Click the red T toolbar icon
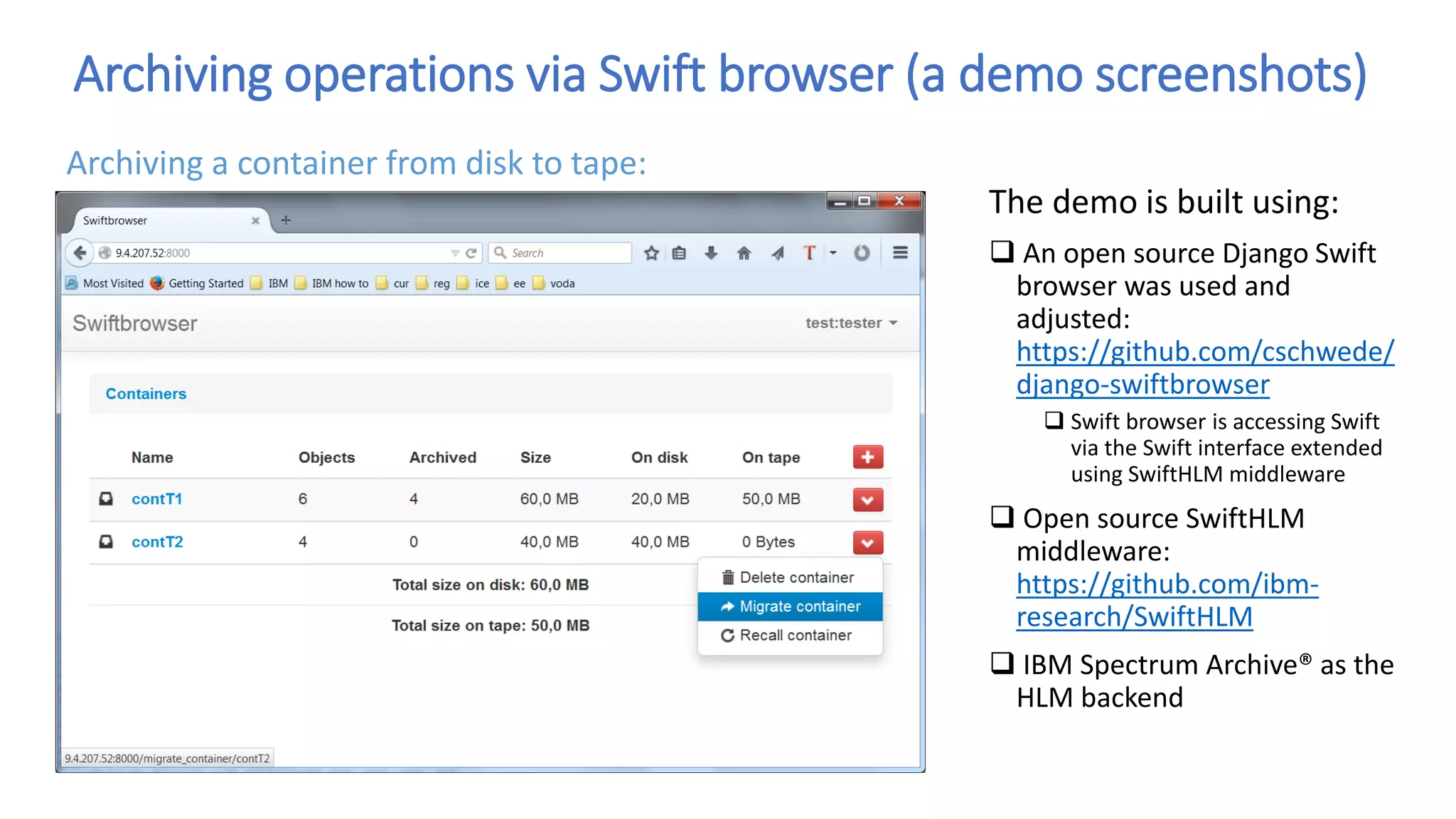 point(809,253)
